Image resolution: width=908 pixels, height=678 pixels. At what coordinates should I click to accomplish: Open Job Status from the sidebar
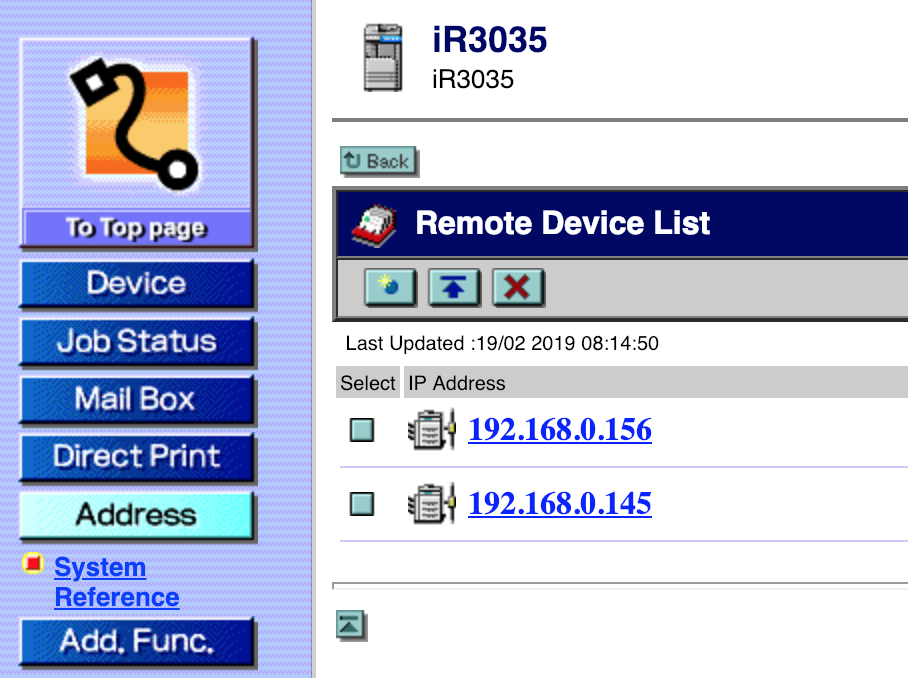click(137, 342)
